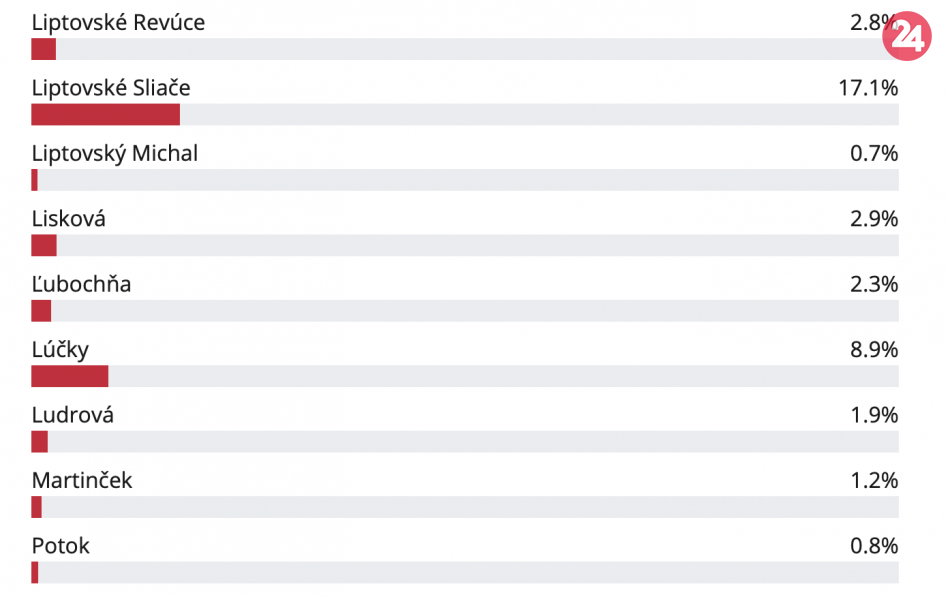950x597 pixels.
Task: Click the Lúčky red bar
Action: [x=69, y=376]
